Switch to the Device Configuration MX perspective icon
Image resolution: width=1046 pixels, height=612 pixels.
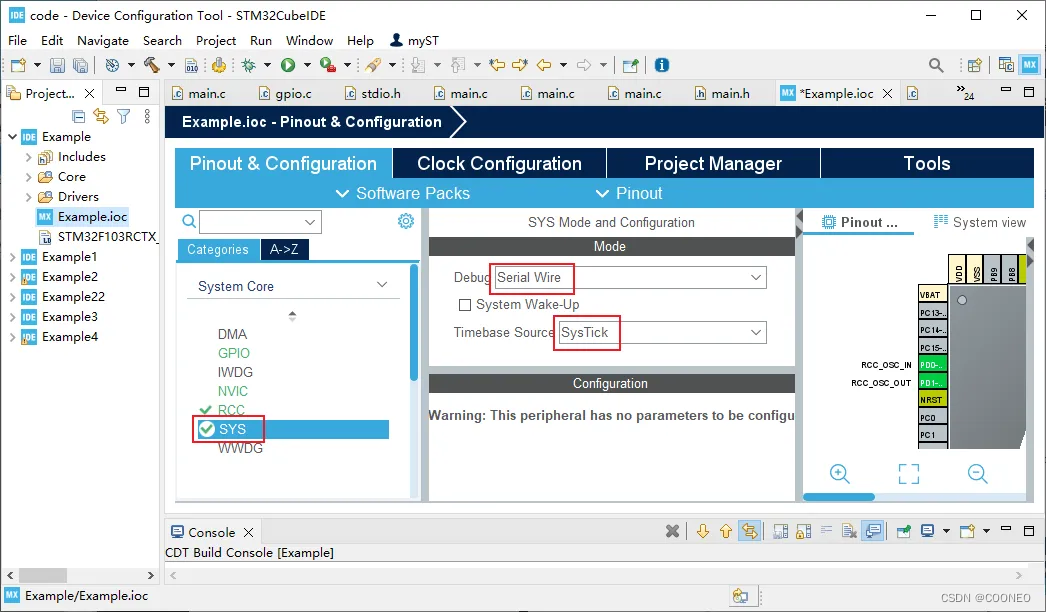[x=1029, y=65]
